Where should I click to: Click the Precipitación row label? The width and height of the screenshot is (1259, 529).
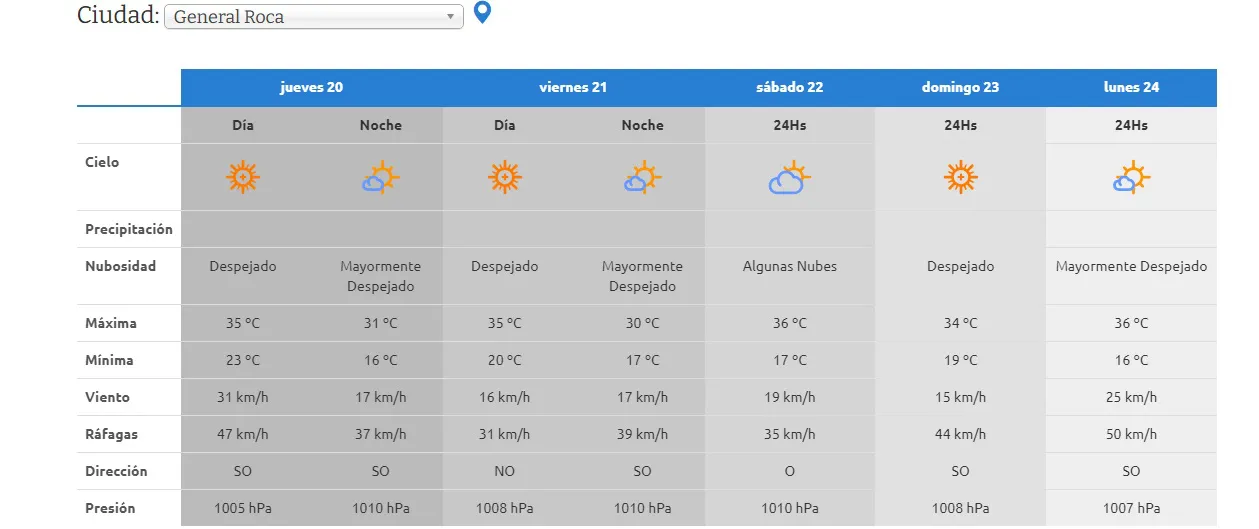(128, 229)
